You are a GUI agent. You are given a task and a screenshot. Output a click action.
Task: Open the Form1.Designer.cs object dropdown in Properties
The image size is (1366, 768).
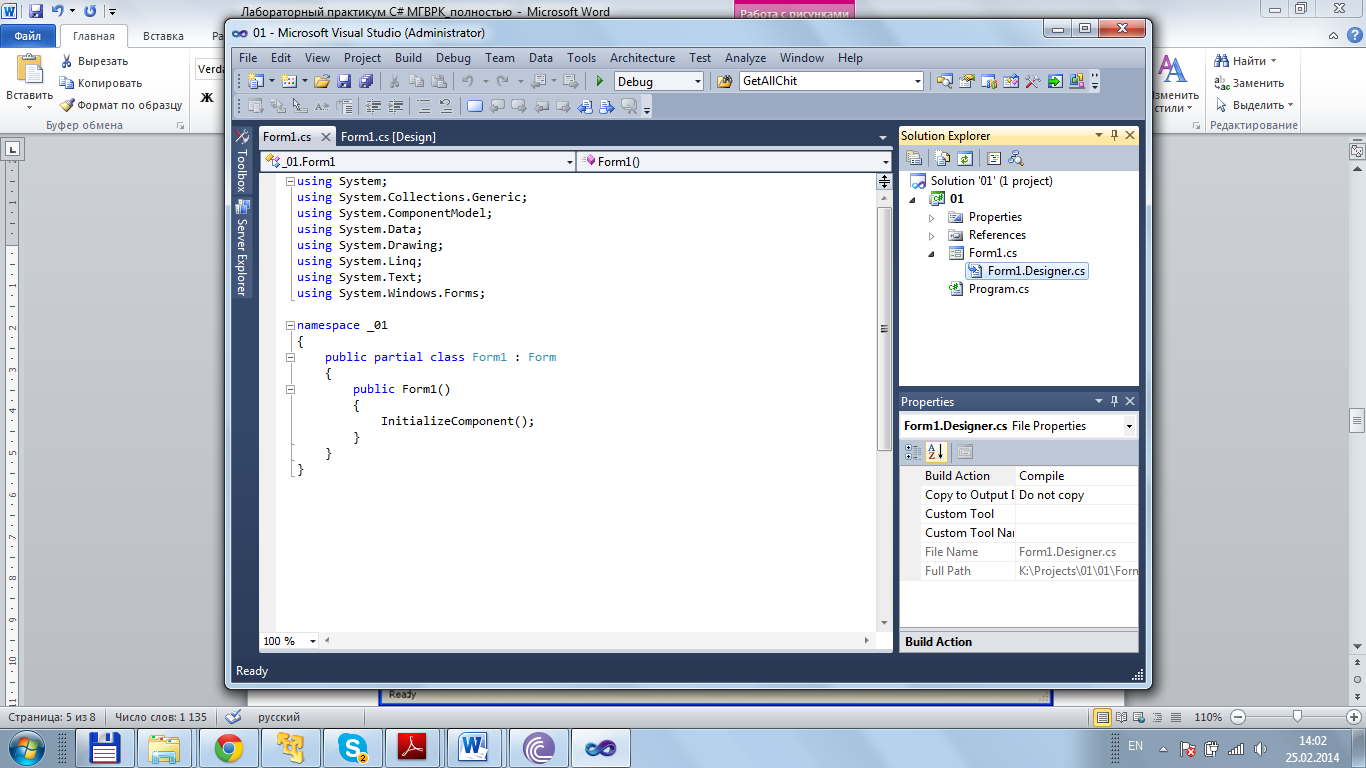1130,426
